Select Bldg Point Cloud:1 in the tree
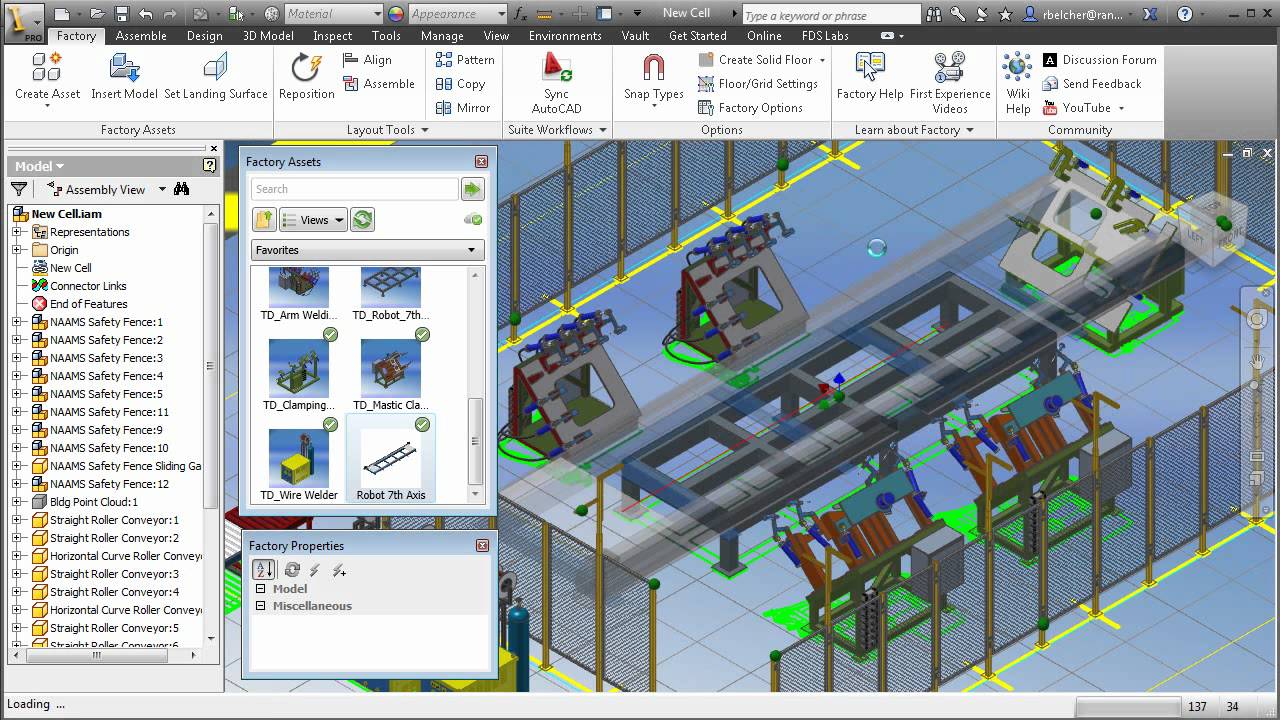Screen dimensions: 1280x720 click(94, 502)
